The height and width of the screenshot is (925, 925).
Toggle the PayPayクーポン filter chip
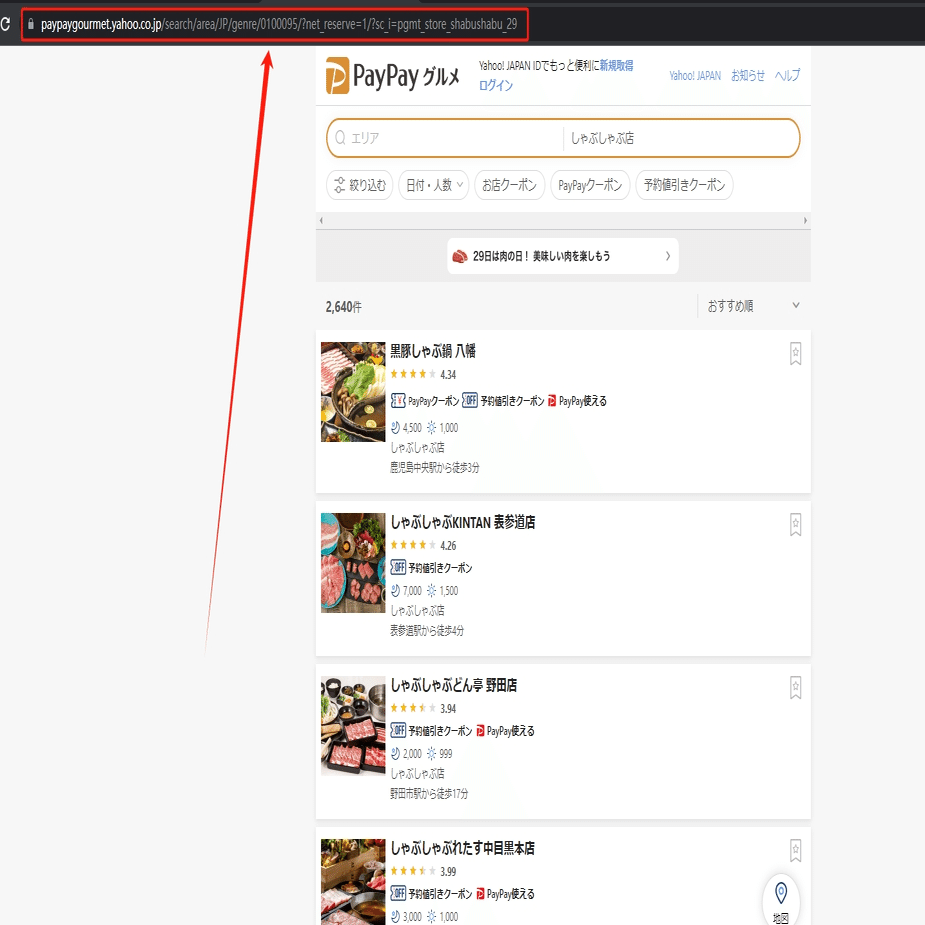pyautogui.click(x=590, y=185)
